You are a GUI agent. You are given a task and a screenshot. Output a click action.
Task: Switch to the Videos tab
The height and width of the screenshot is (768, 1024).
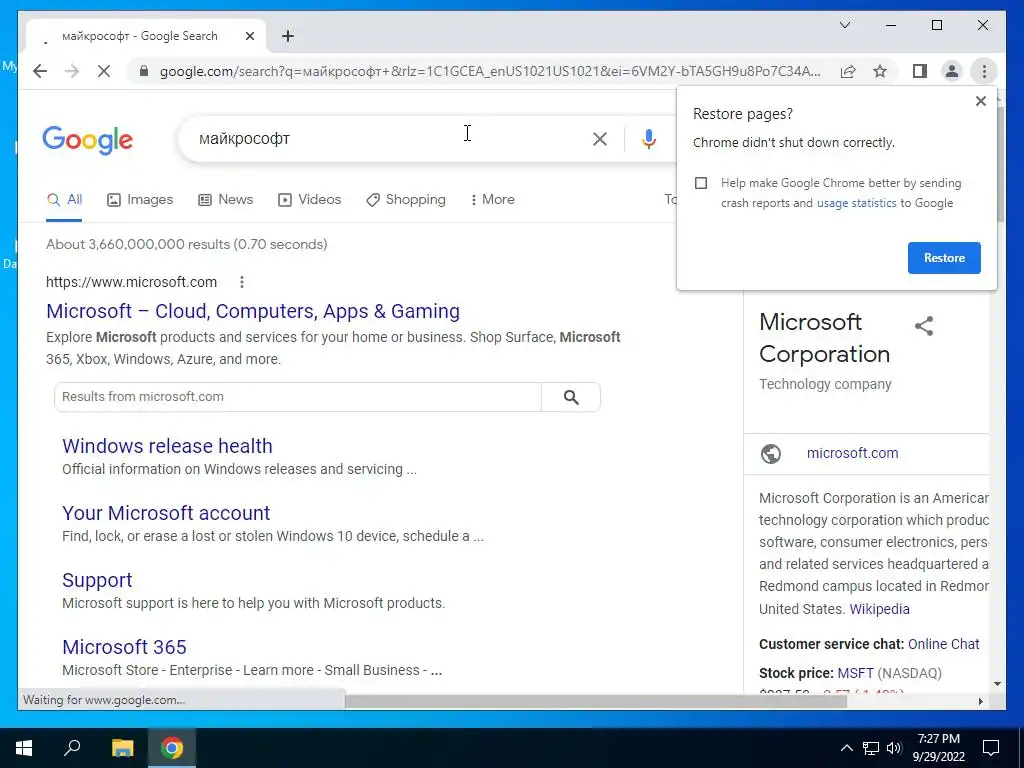click(x=310, y=200)
